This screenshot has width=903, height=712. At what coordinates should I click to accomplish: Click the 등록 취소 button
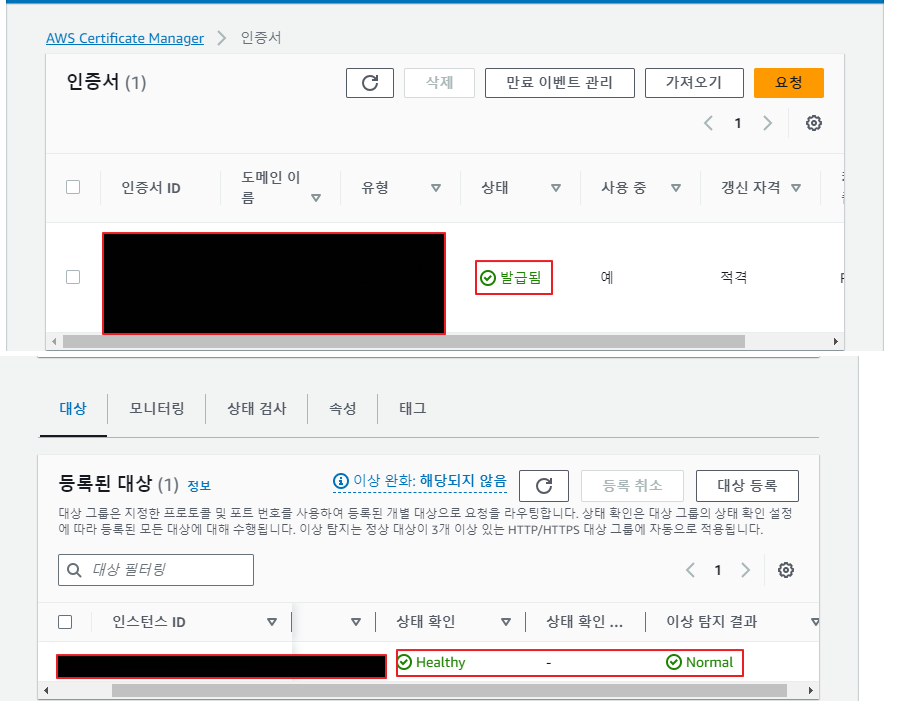(632, 486)
